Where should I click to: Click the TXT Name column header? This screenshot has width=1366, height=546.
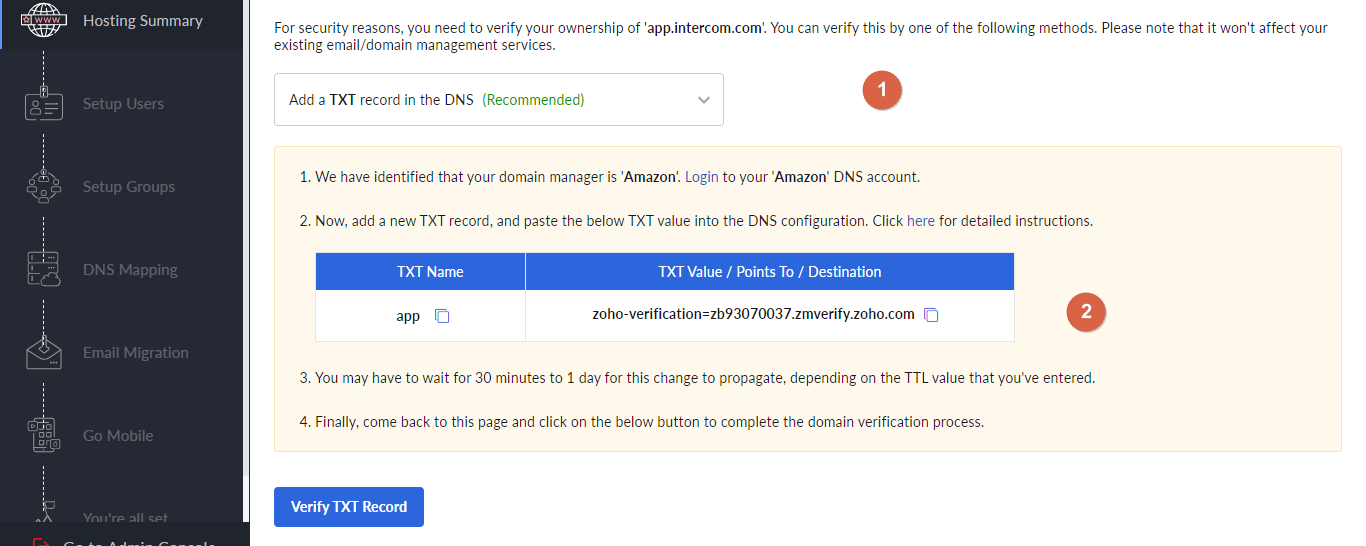(x=420, y=271)
